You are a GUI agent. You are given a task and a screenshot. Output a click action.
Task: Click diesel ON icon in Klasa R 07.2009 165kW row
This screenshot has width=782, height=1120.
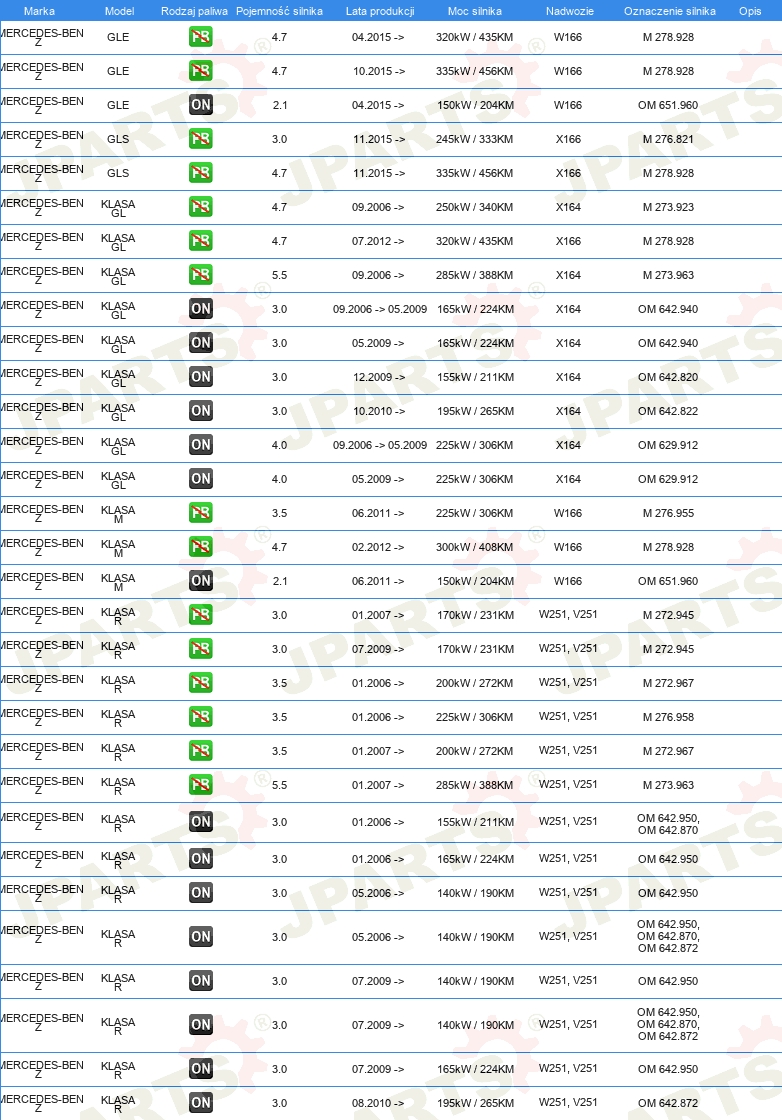point(201,1069)
